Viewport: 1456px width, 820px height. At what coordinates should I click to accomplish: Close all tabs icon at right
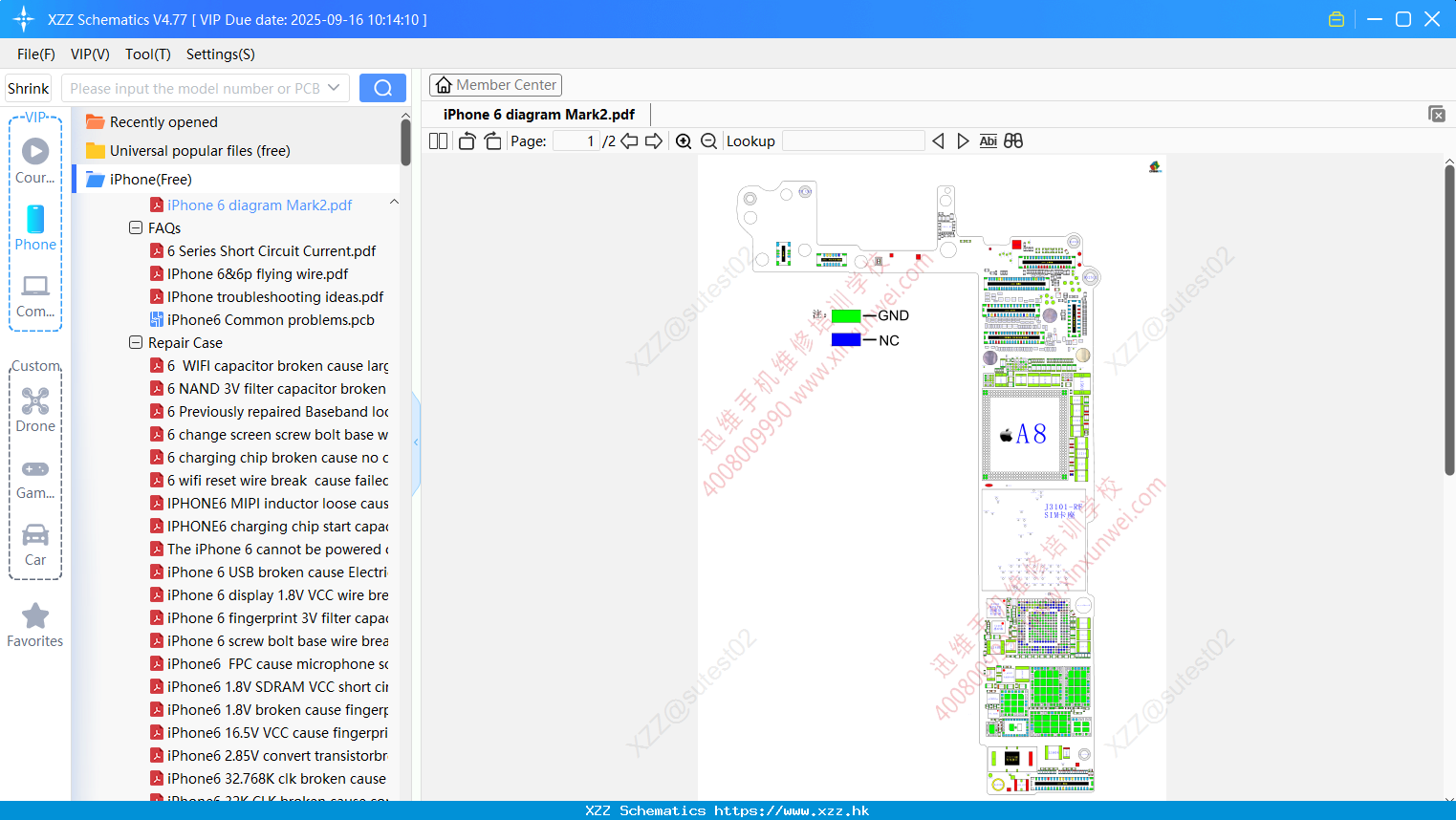pos(1437,114)
